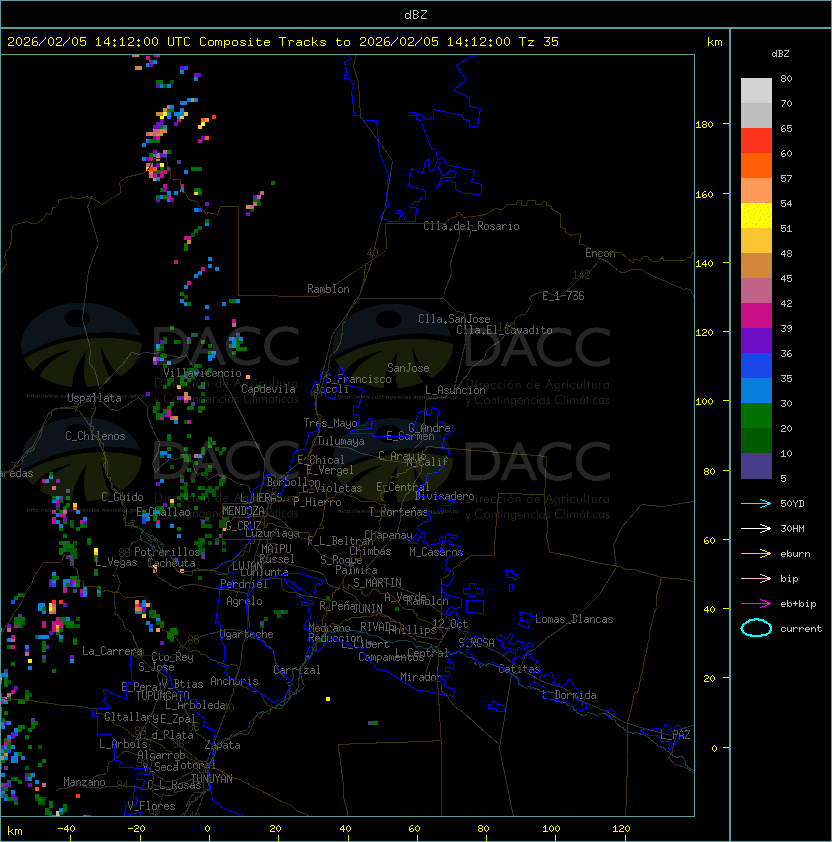Click the white 30HM arrow in legend
The image size is (832, 842).
756,529
